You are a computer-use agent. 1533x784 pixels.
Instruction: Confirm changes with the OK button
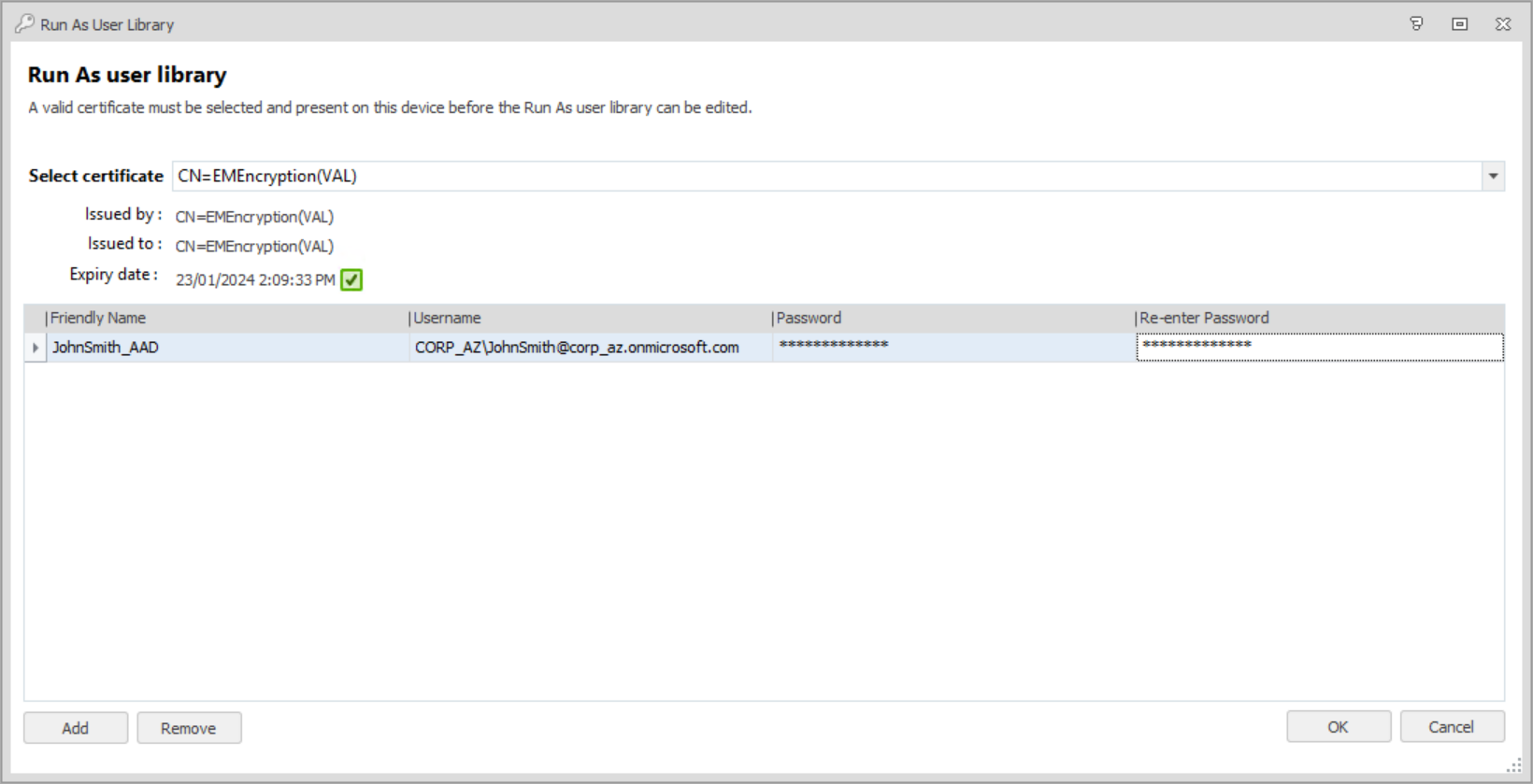1338,727
